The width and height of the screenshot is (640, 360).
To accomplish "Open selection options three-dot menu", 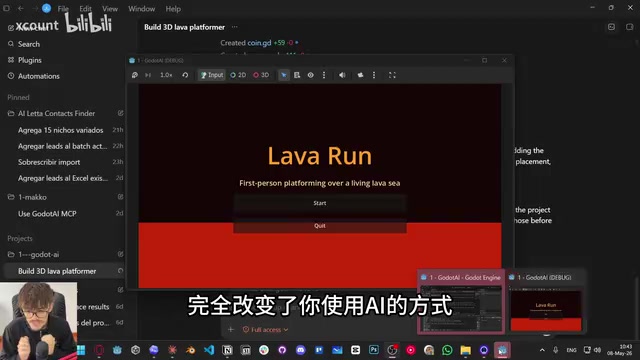I will pyautogui.click(x=324, y=75).
